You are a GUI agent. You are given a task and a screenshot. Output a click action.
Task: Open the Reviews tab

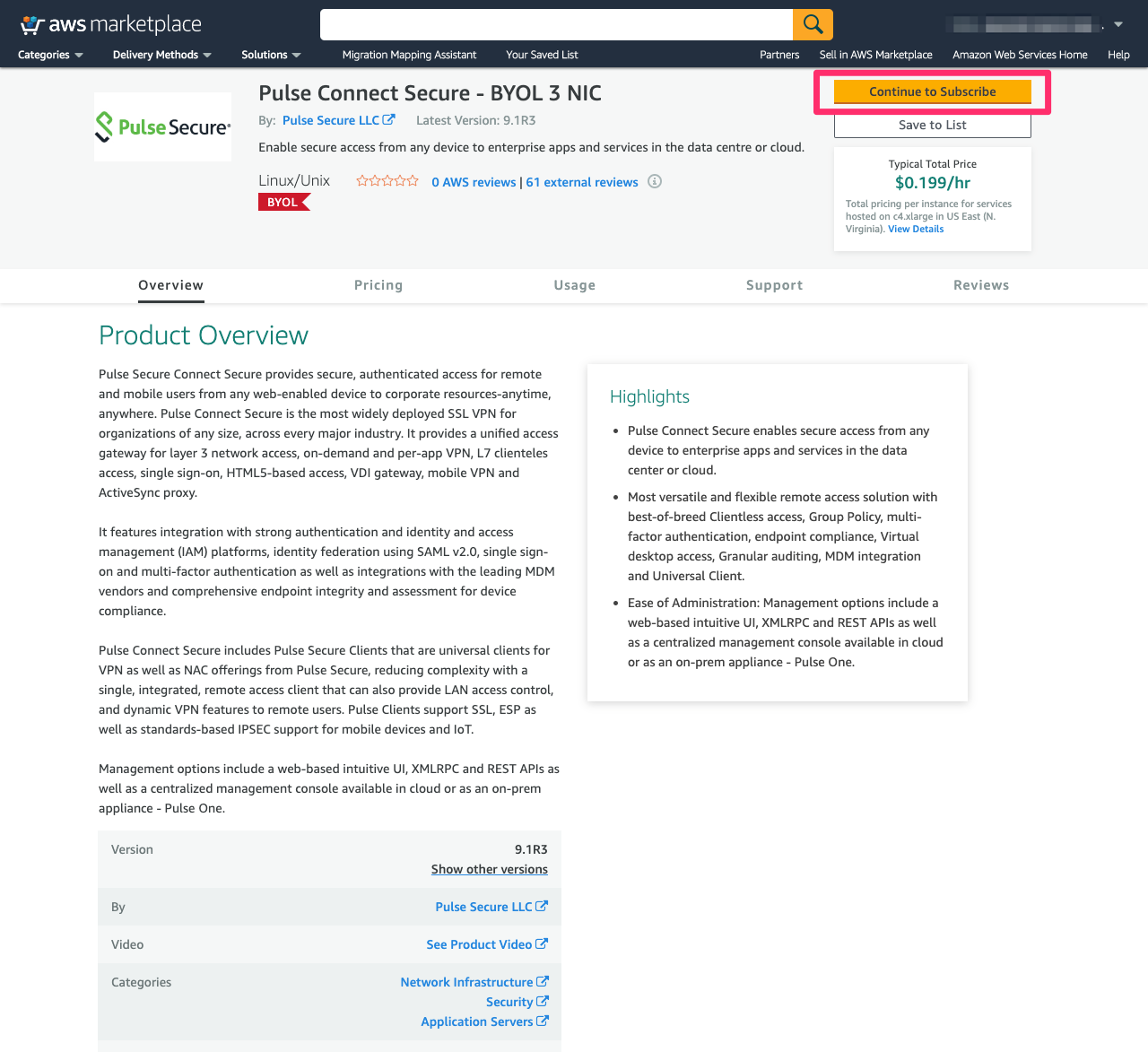pyautogui.click(x=981, y=284)
